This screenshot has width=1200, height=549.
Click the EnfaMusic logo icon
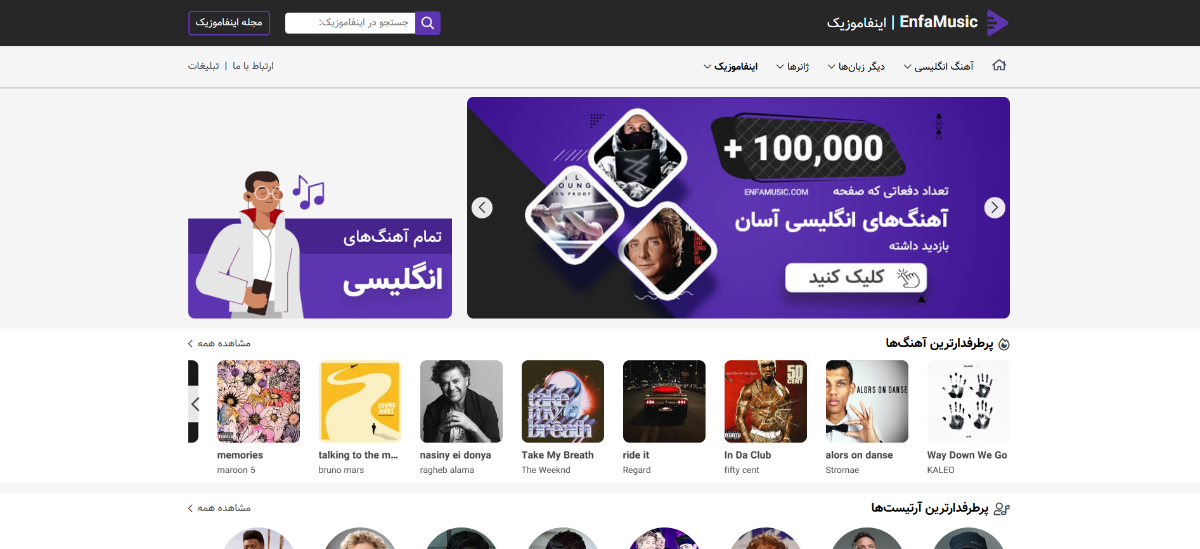[997, 22]
